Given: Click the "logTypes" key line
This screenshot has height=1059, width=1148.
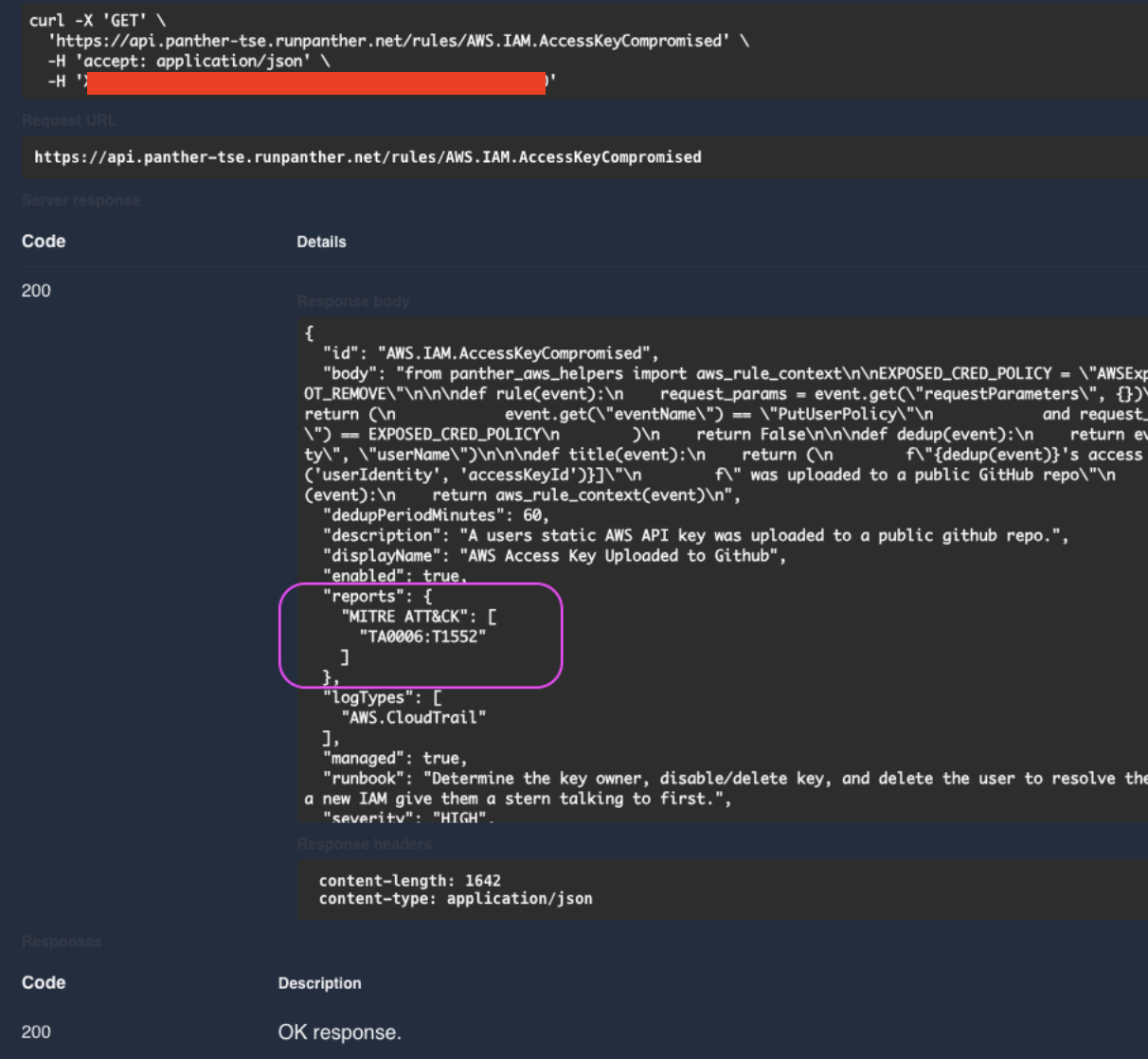Looking at the screenshot, I should [382, 698].
